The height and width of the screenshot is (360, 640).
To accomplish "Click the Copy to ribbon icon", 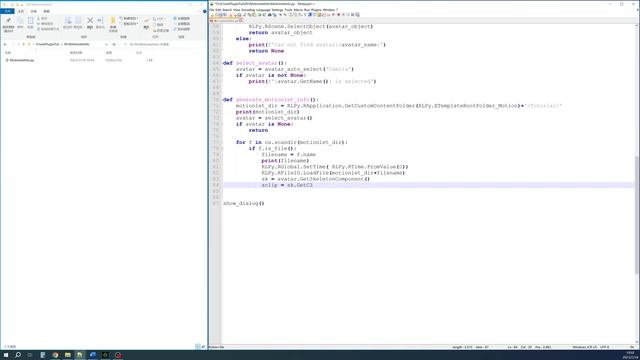I will pyautogui.click(x=78, y=23).
